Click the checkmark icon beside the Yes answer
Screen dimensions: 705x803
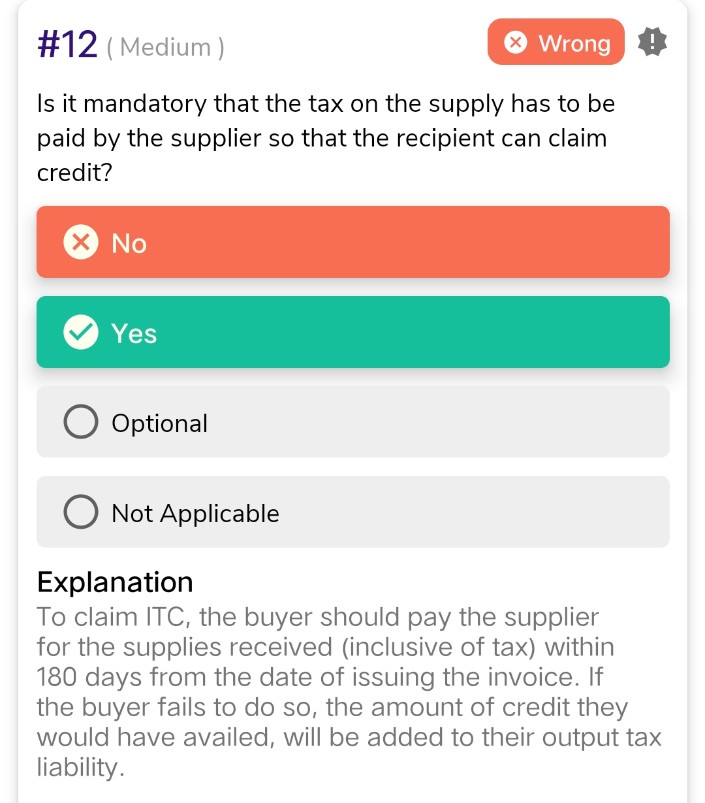pos(81,333)
